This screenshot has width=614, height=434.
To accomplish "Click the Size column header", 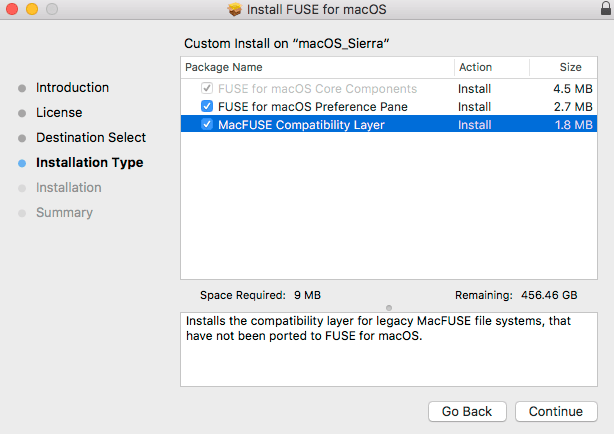I will pyautogui.click(x=570, y=68).
